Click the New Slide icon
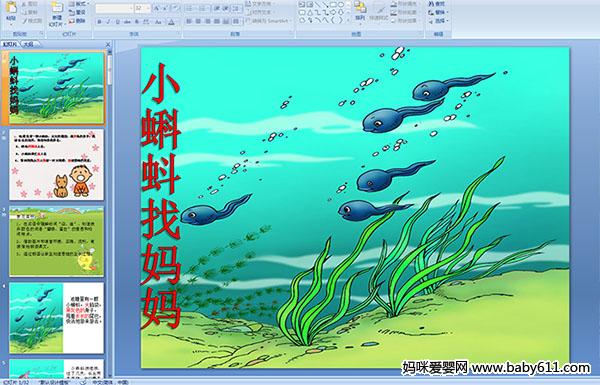The width and height of the screenshot is (600, 385). [57, 13]
